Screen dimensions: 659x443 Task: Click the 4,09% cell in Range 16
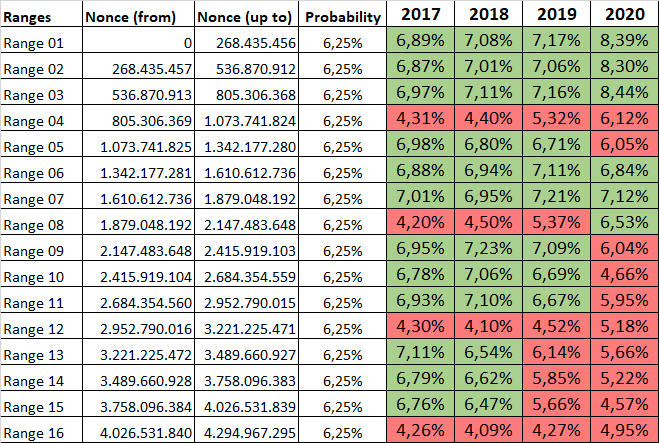tap(490, 431)
